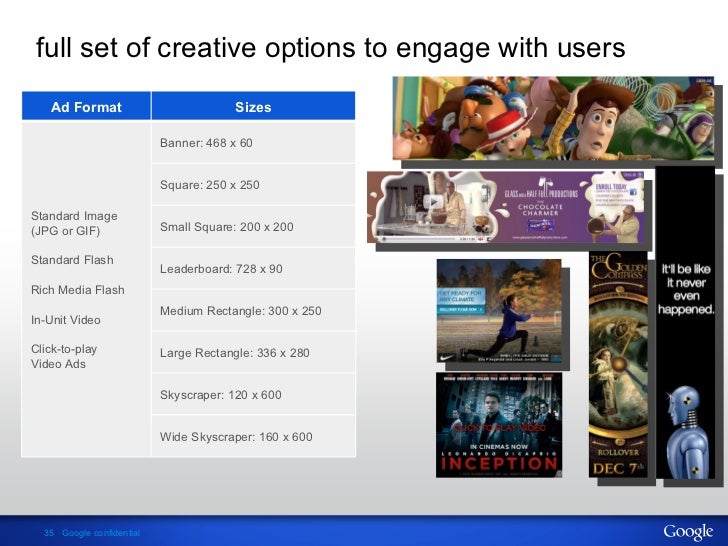The height and width of the screenshot is (546, 728).
Task: Select the Nike runner rectangle ad
Action: (499, 311)
